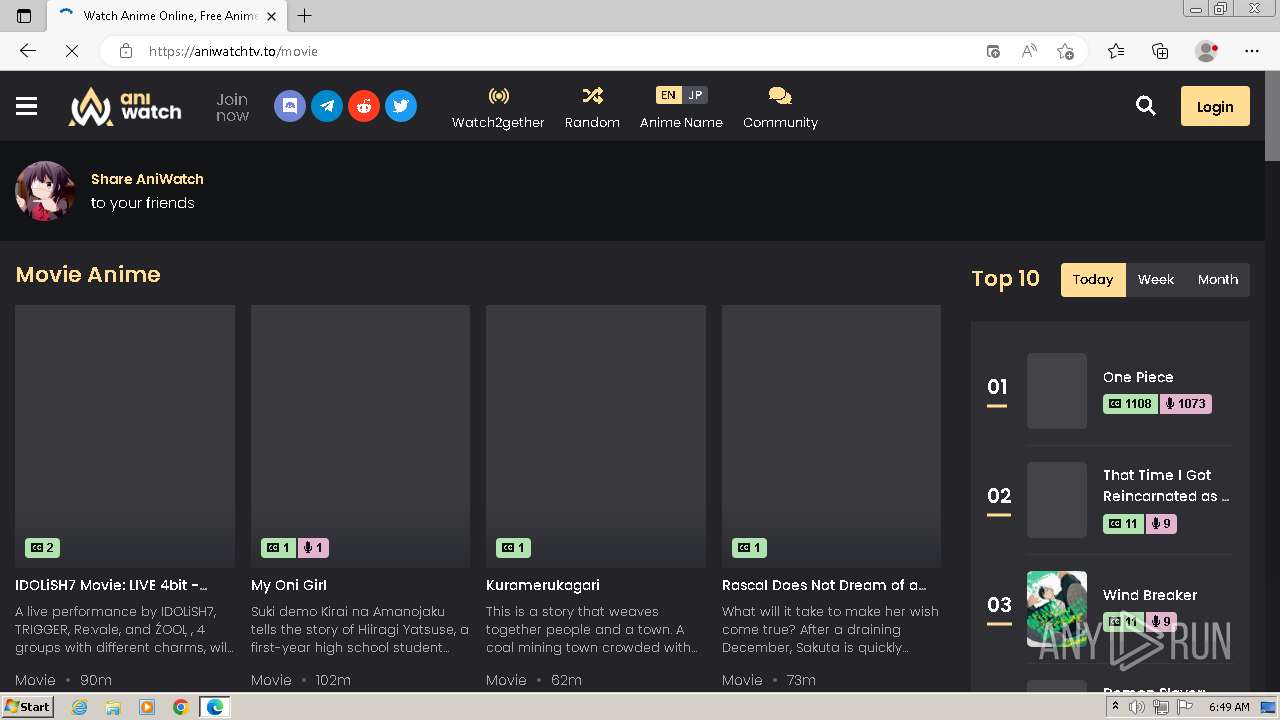1280x720 pixels.
Task: Open the Reddit join icon
Action: coord(364,106)
